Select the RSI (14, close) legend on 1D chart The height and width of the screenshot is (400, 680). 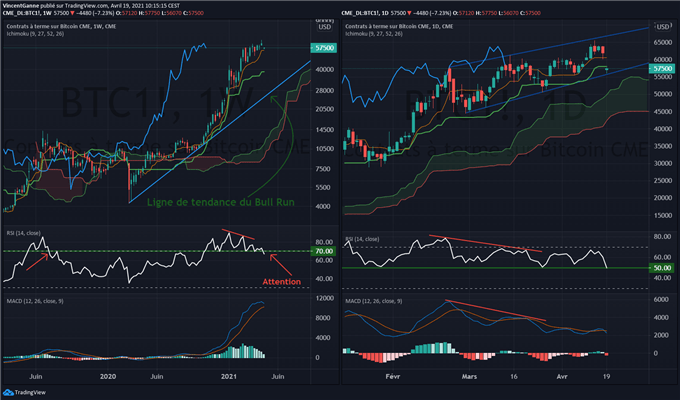(x=362, y=239)
